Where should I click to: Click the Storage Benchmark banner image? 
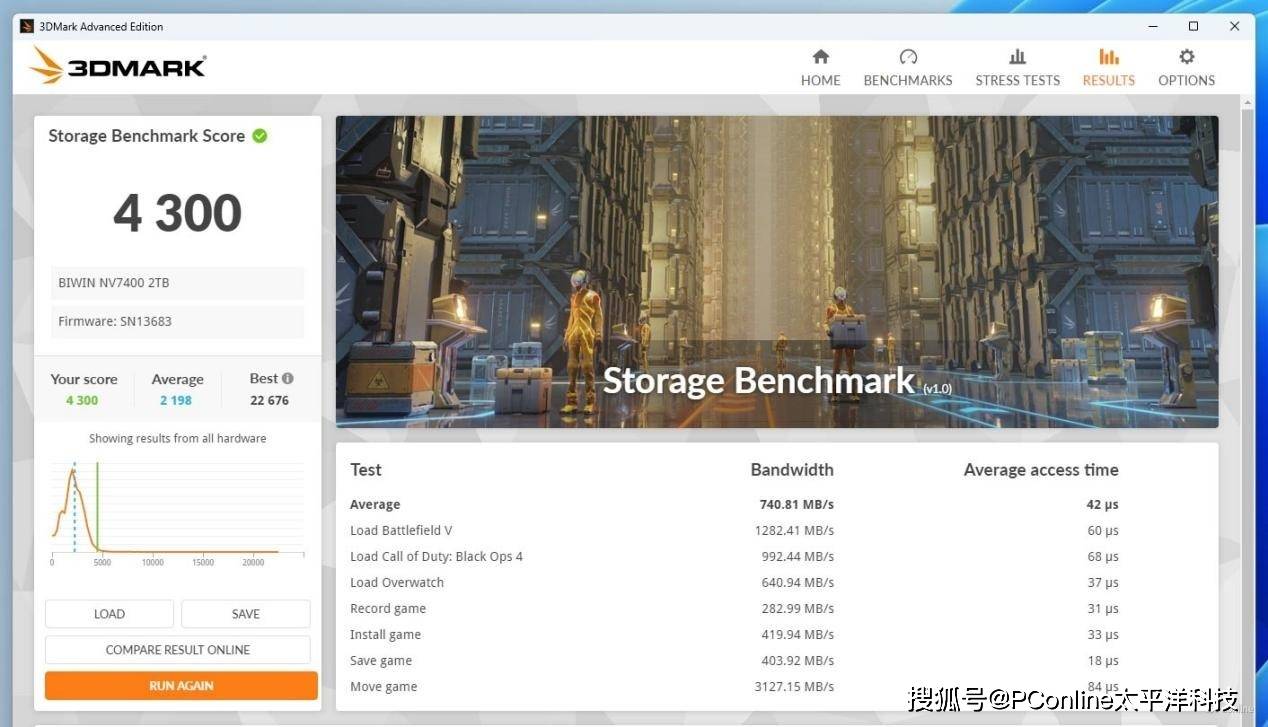click(777, 272)
